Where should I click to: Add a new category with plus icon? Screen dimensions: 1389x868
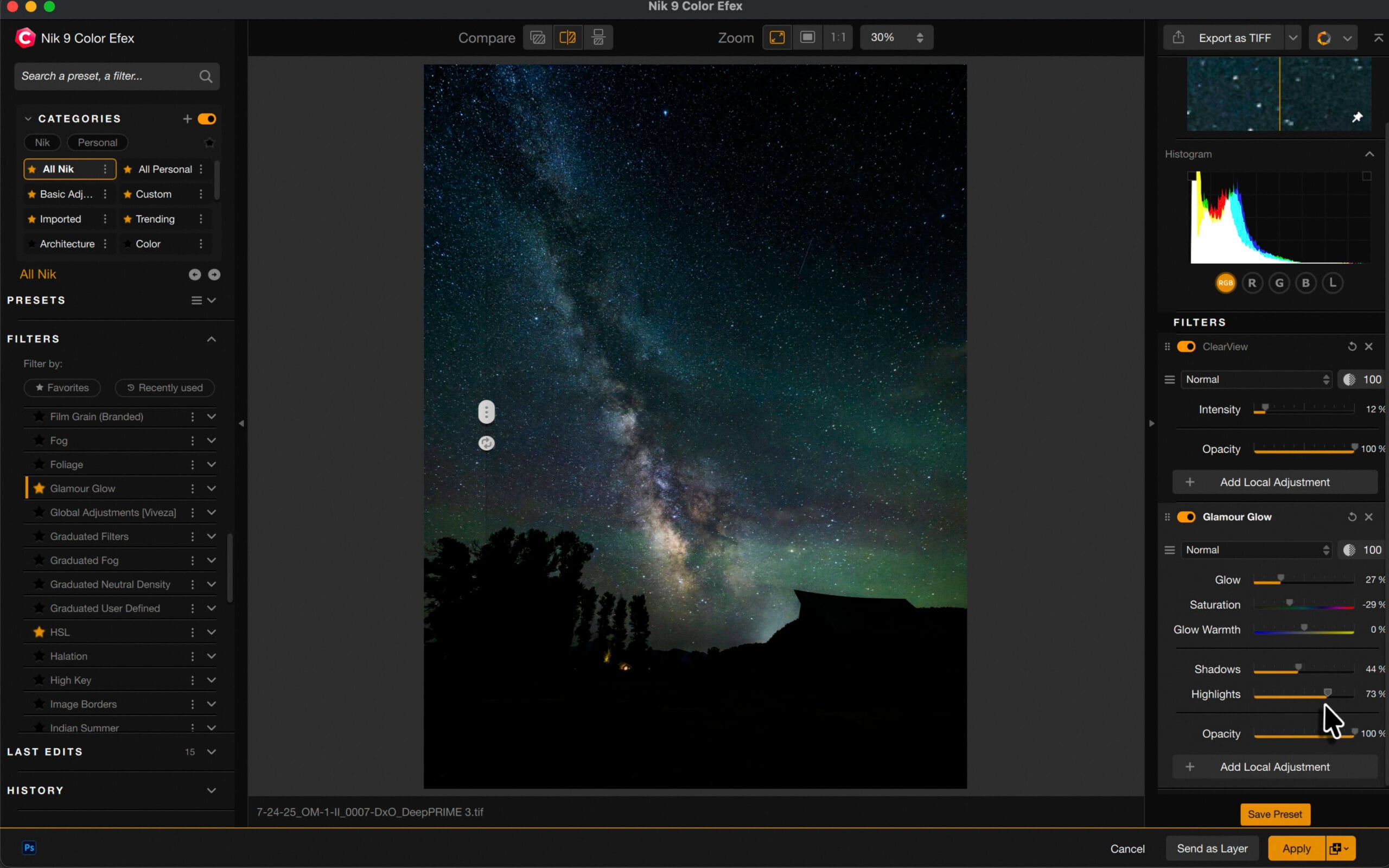click(187, 119)
